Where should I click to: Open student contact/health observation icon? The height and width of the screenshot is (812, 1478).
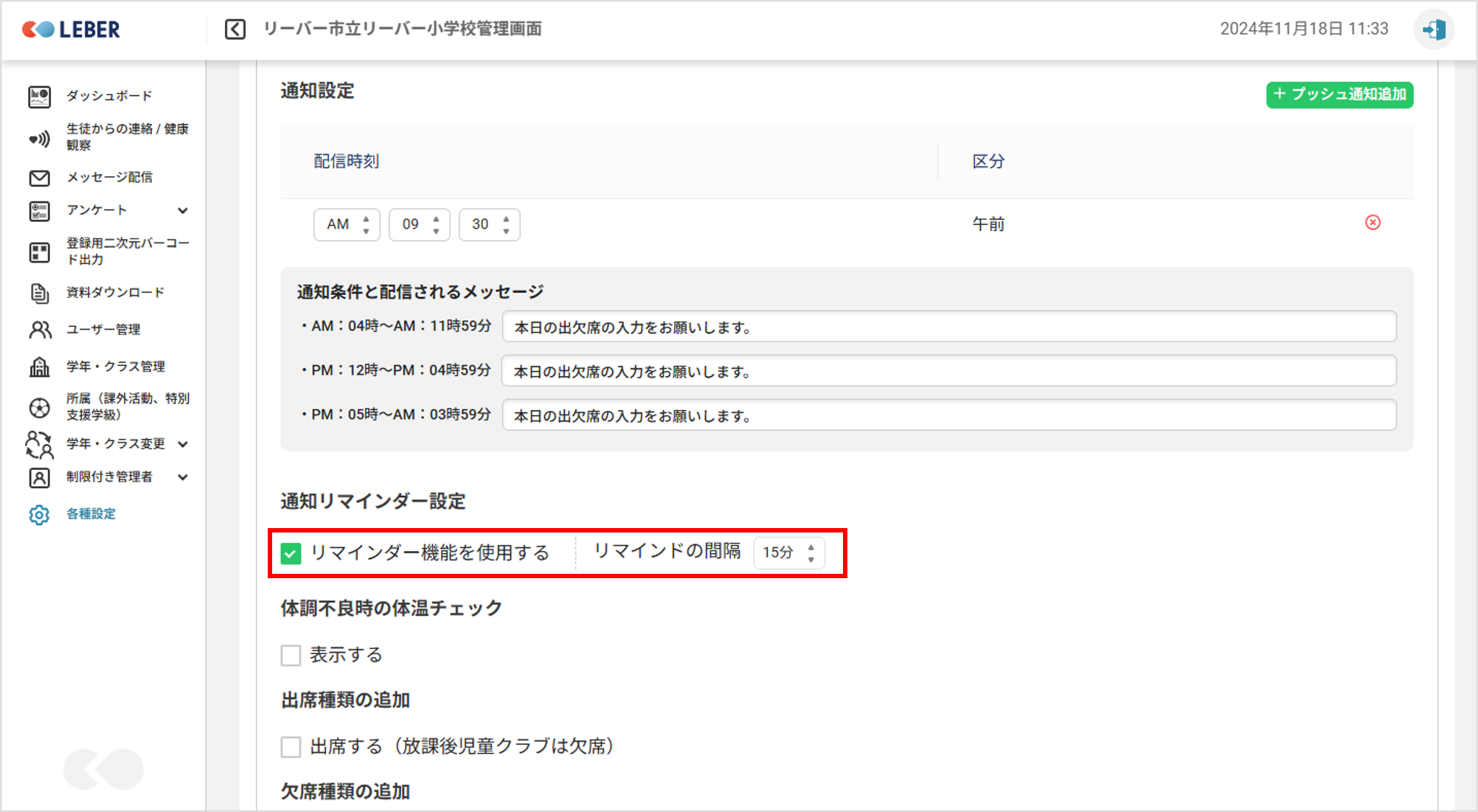(x=39, y=138)
